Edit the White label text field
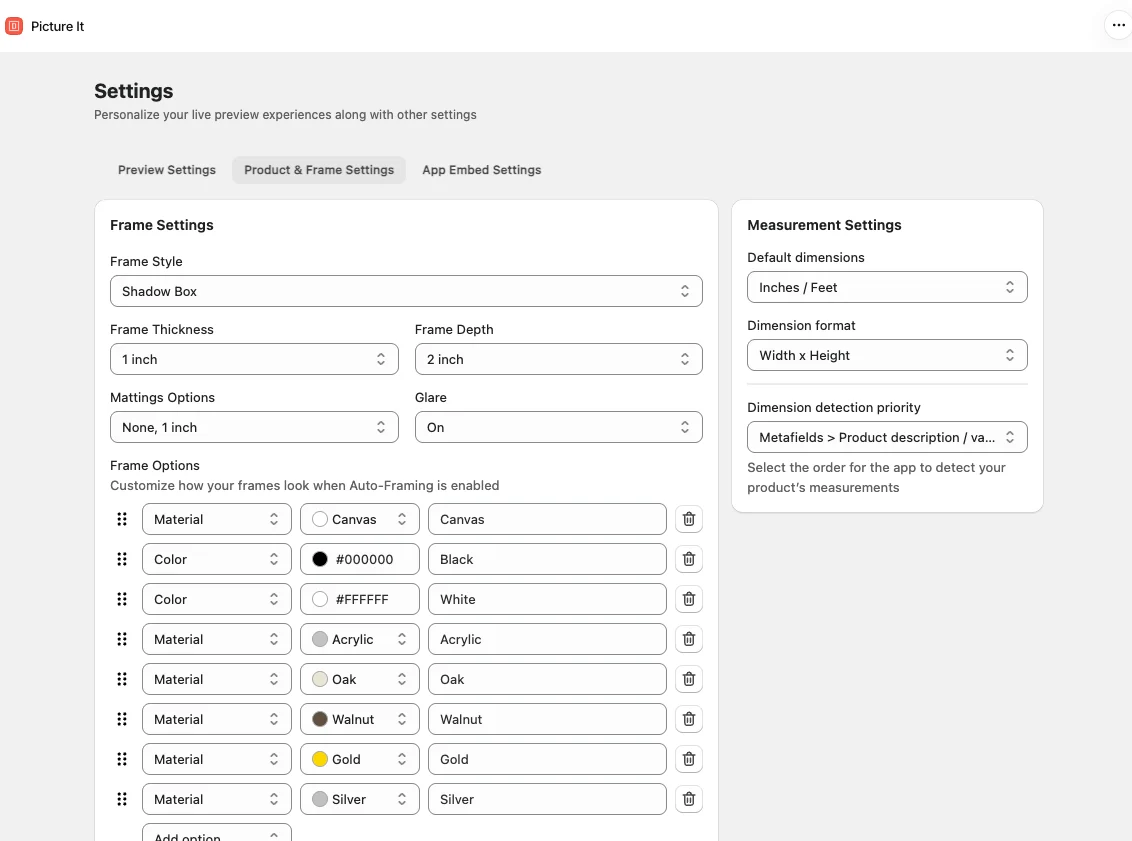1132x841 pixels. click(x=547, y=599)
